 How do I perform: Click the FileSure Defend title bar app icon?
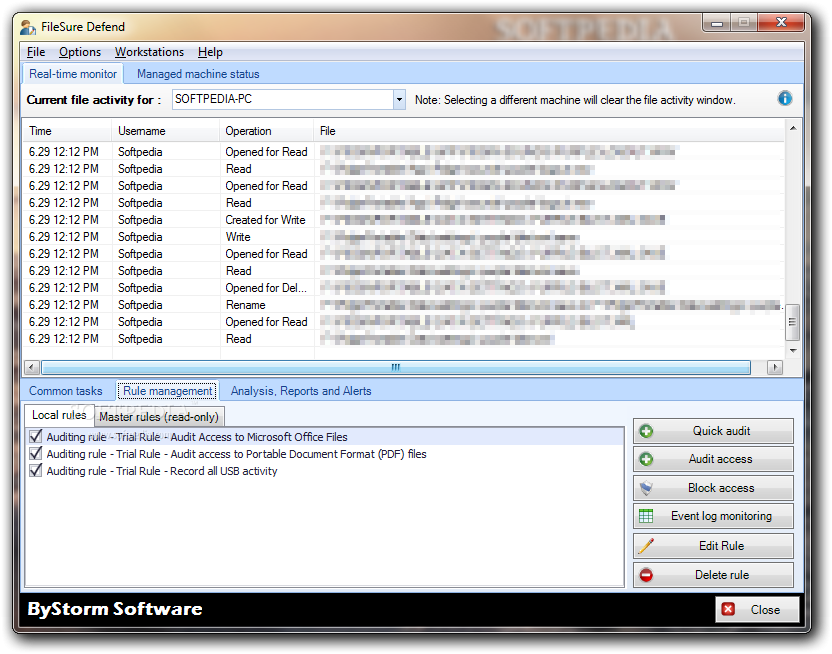coord(28,27)
